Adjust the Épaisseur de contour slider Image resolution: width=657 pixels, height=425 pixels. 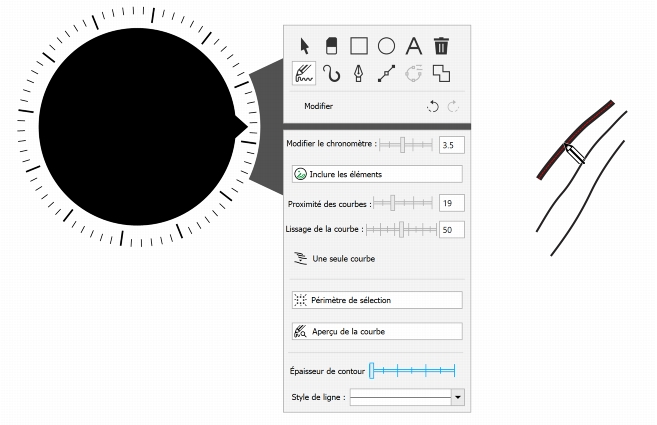click(x=412, y=372)
